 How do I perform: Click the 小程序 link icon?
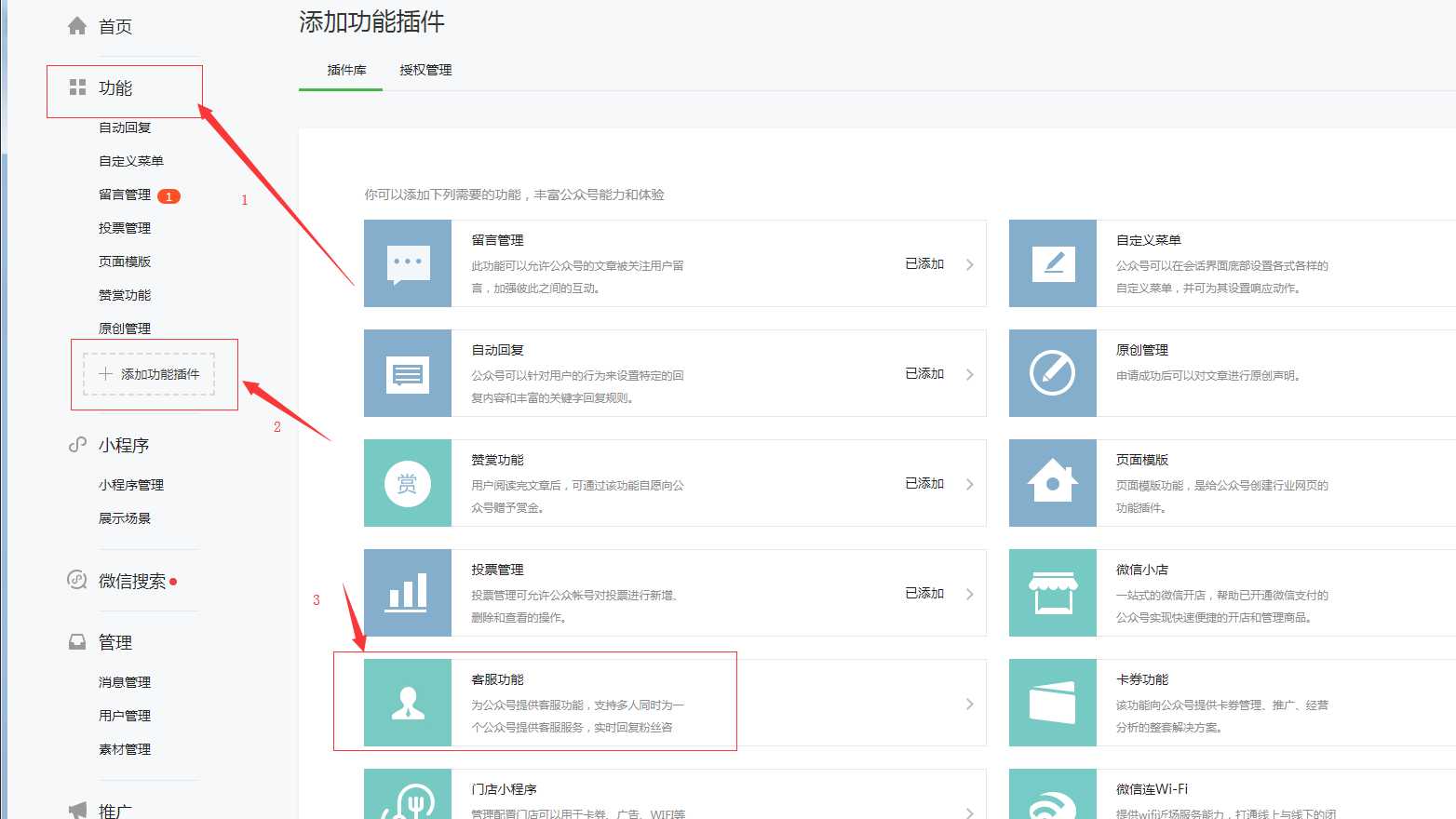(77, 445)
